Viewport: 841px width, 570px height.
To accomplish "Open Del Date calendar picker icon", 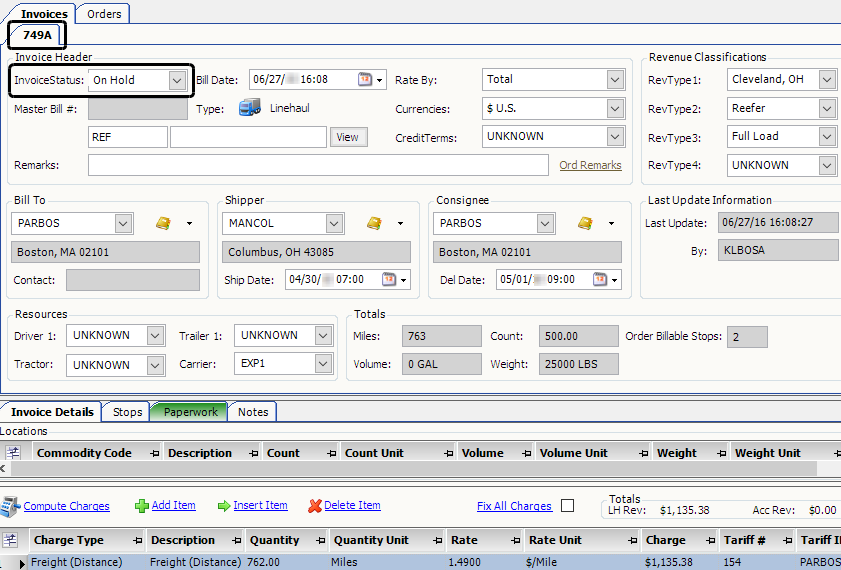I will coord(600,279).
